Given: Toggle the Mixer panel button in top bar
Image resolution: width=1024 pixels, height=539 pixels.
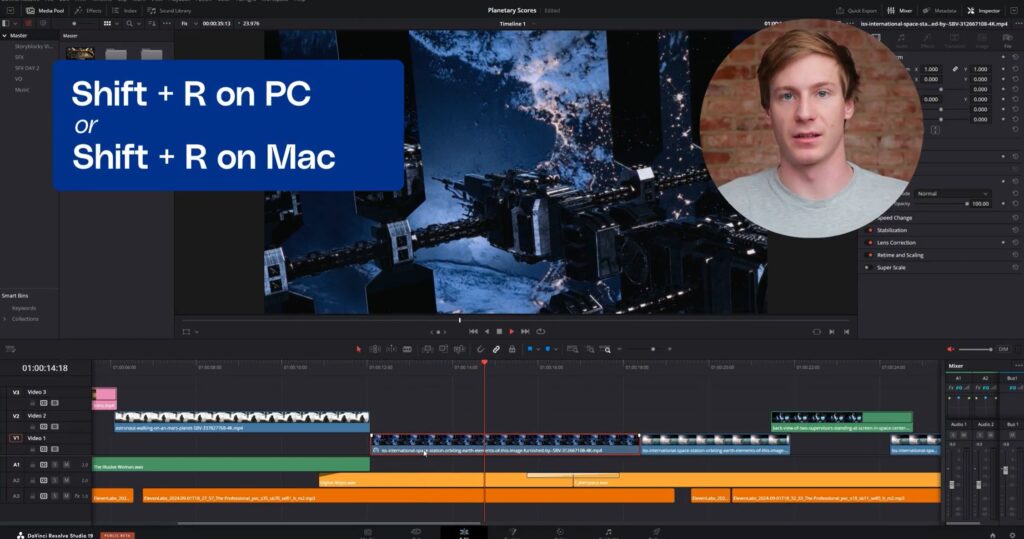Looking at the screenshot, I should click(899, 10).
